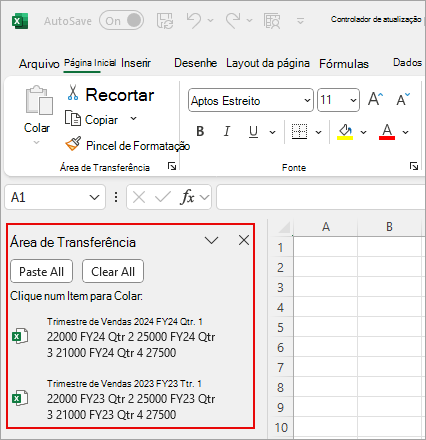Viewport: 426px width, 440px height.
Task: Click the cancel X in formula bar
Action: 139,197
